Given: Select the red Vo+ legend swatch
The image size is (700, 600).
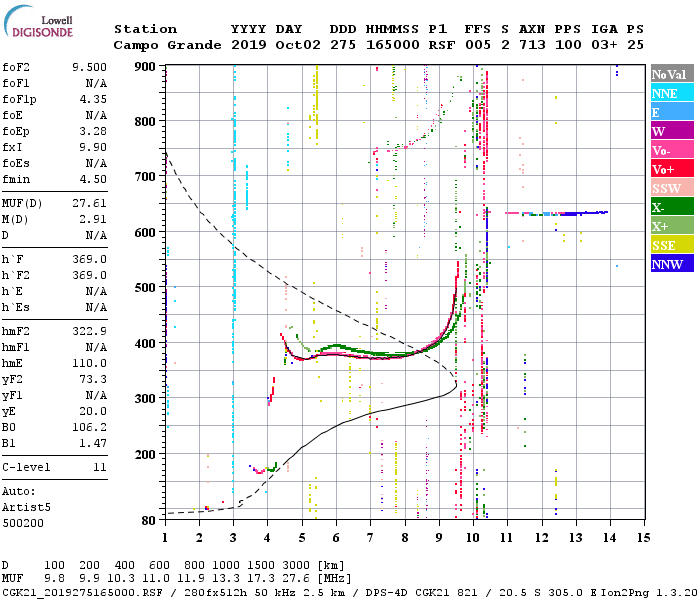Looking at the screenshot, I should [x=672, y=169].
